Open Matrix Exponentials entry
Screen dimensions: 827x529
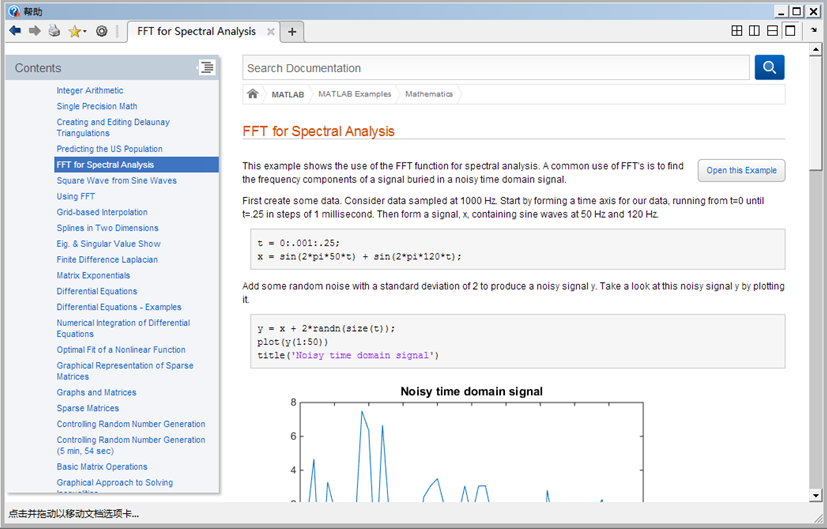(93, 276)
